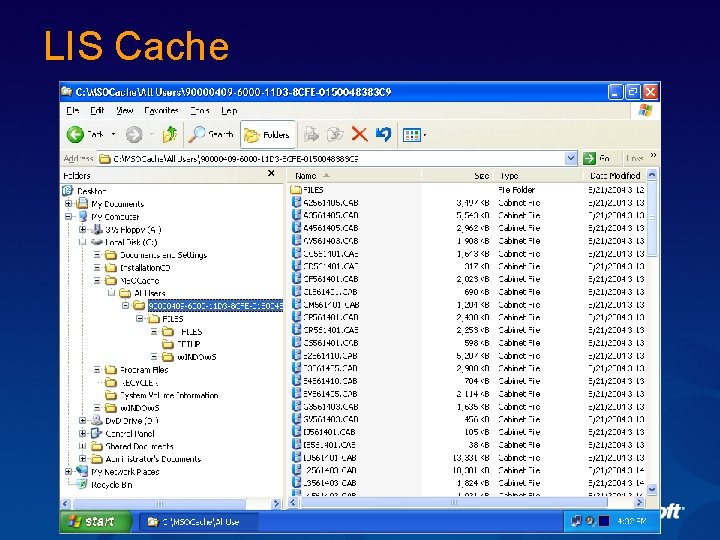Screen dimensions: 720x540
Task: Open the Help menu
Action: 229,111
